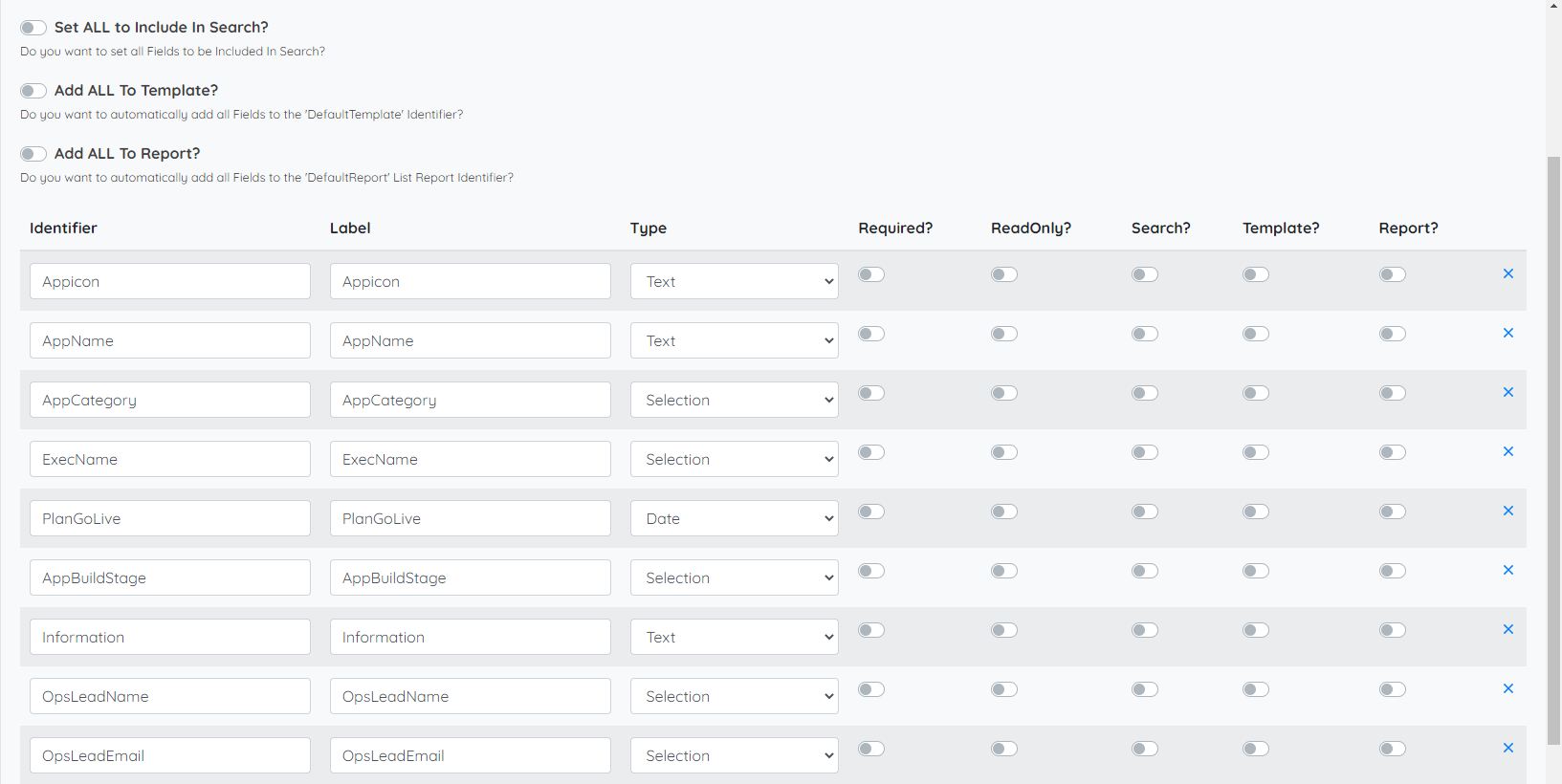The image size is (1562, 784).
Task: Edit the Appicon Identifier field
Action: point(170,281)
